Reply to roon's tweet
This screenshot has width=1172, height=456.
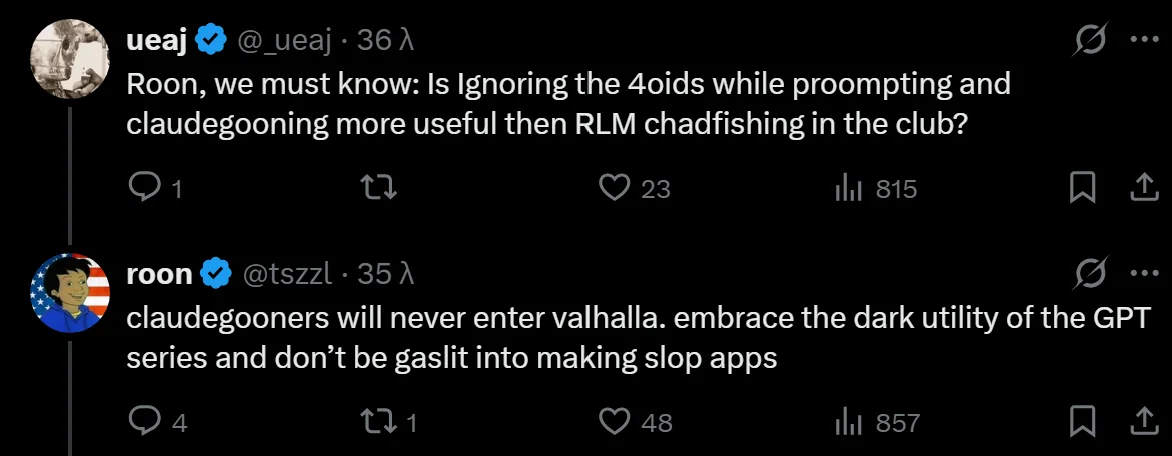click(x=144, y=422)
